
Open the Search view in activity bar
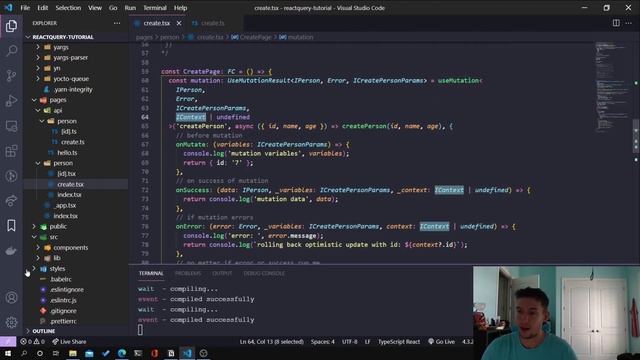coord(11,51)
